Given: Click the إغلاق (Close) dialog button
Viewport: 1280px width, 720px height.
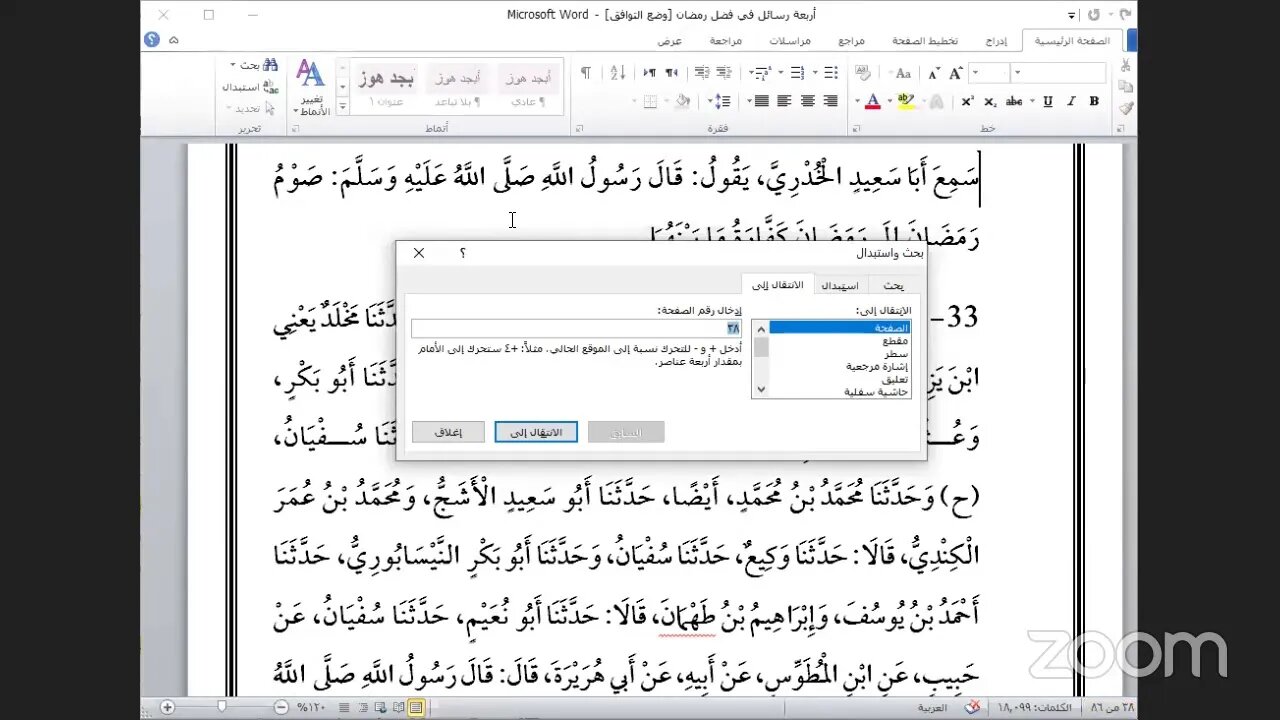Looking at the screenshot, I should pos(449,432).
